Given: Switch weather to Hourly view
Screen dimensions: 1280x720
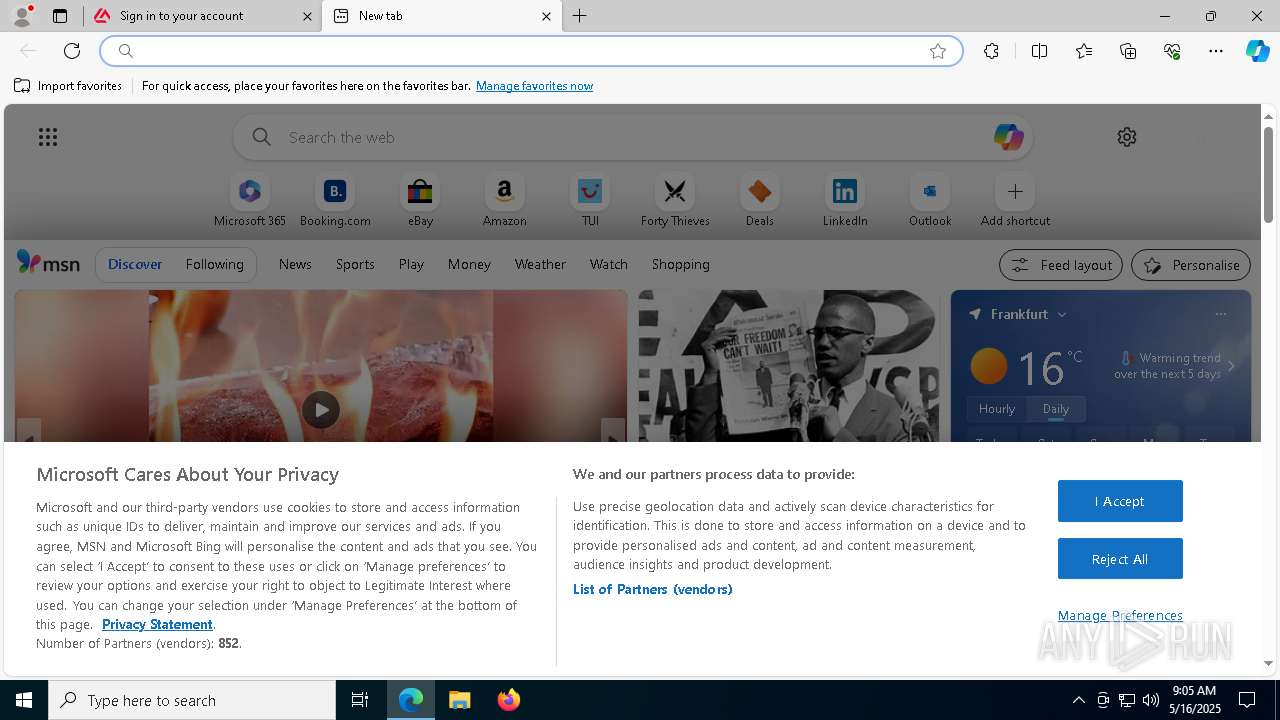Looking at the screenshot, I should coord(997,409).
